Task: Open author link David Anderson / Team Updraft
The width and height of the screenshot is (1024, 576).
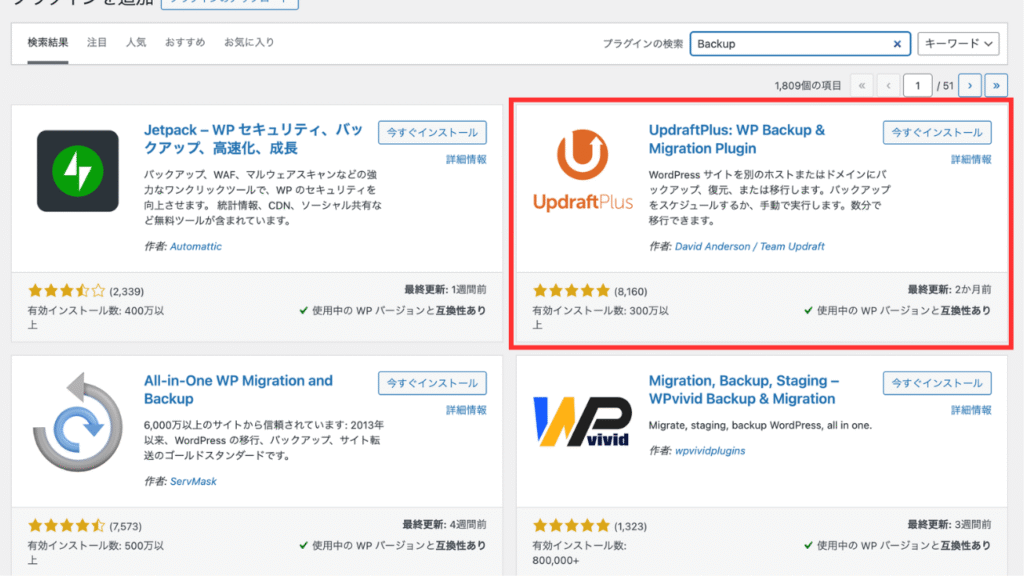Action: tap(751, 246)
